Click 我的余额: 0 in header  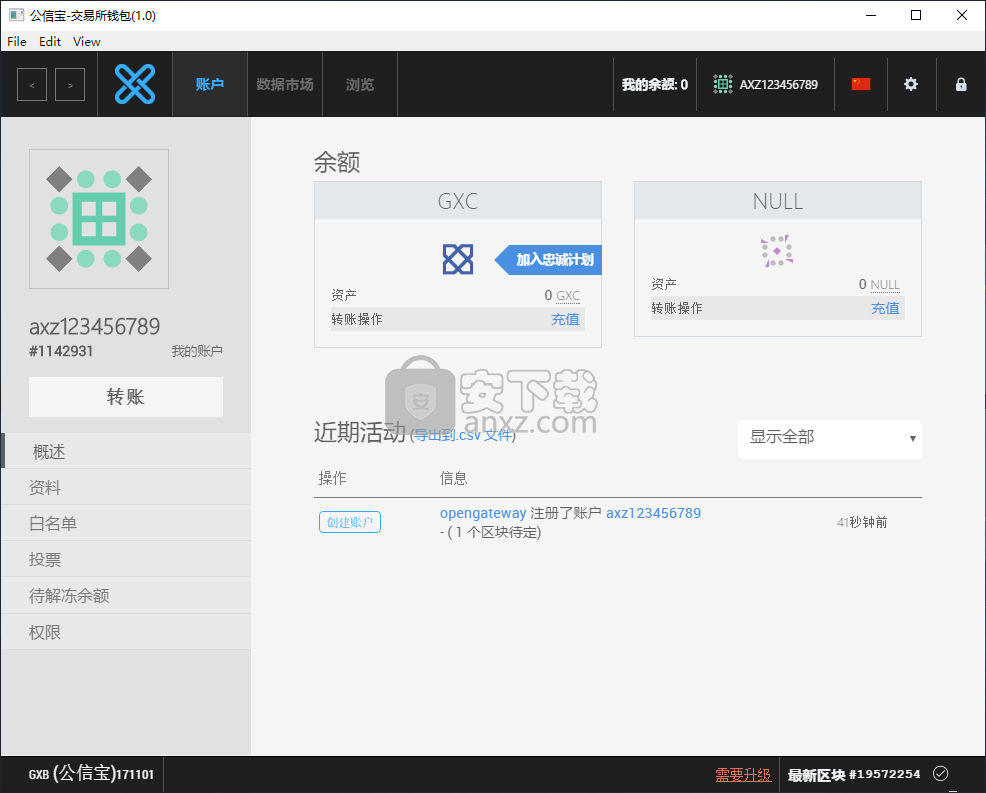[655, 84]
